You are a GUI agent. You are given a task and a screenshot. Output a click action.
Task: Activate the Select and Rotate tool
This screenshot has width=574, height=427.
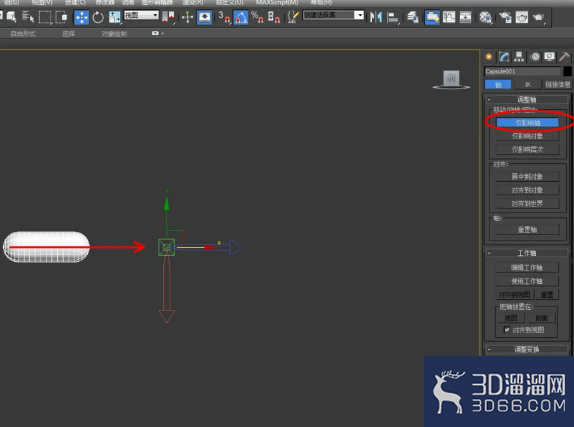(x=98, y=17)
